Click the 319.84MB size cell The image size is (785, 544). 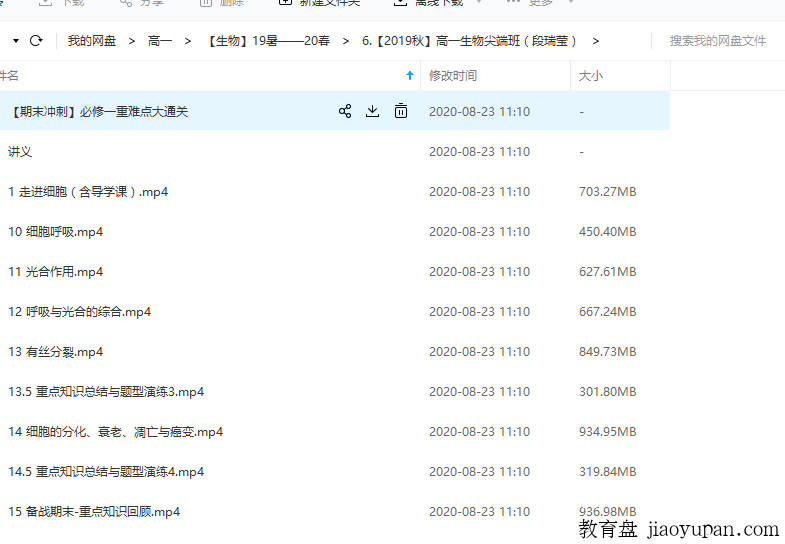[x=607, y=472]
